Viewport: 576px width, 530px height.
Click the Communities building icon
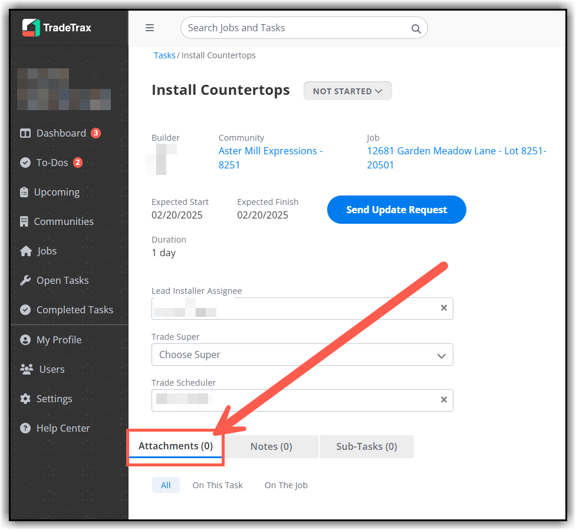[x=24, y=221]
